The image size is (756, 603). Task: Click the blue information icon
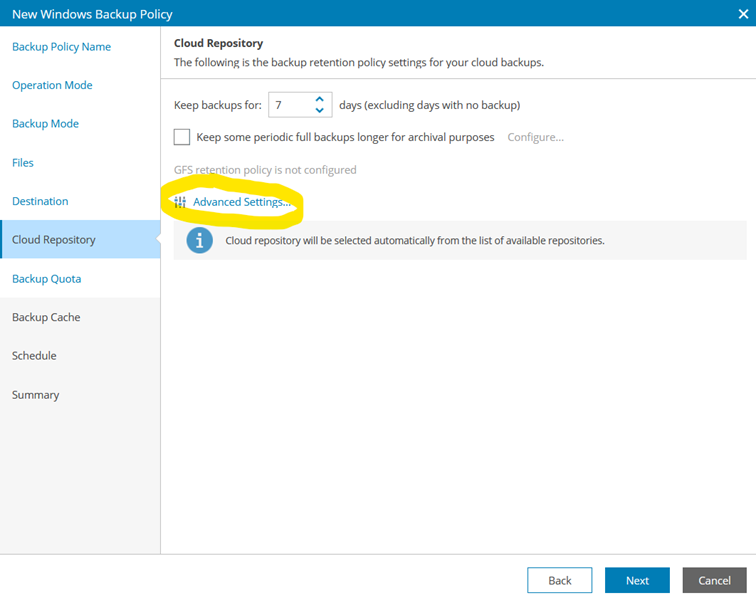[200, 240]
